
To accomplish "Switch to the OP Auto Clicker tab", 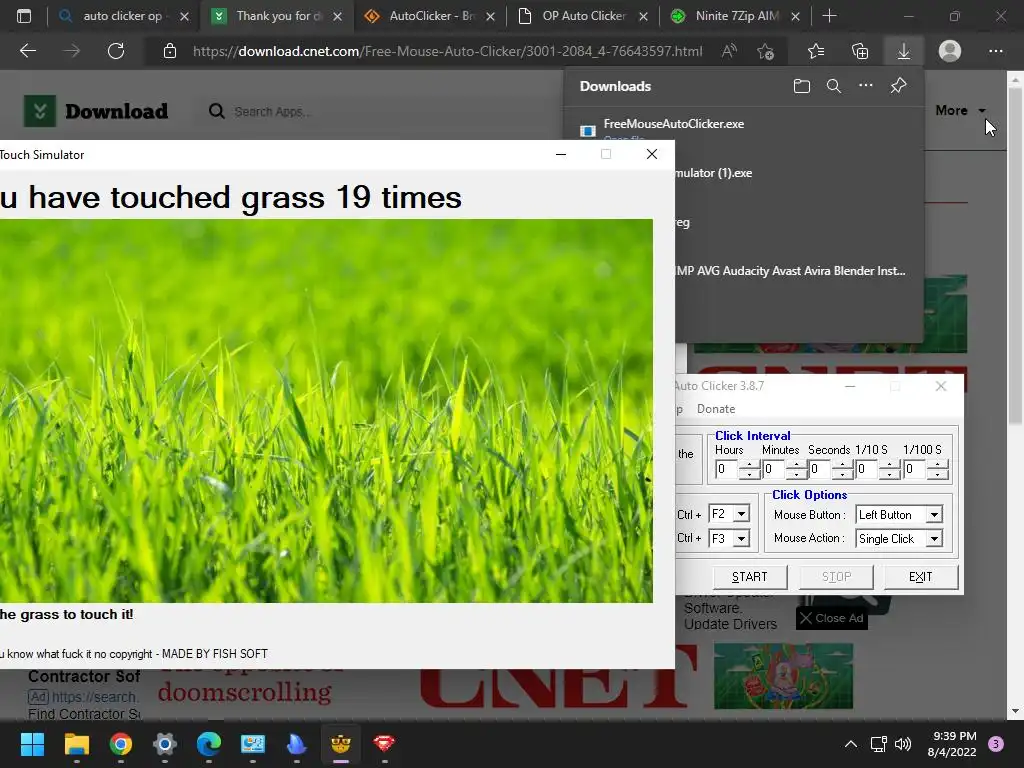I will tap(584, 16).
